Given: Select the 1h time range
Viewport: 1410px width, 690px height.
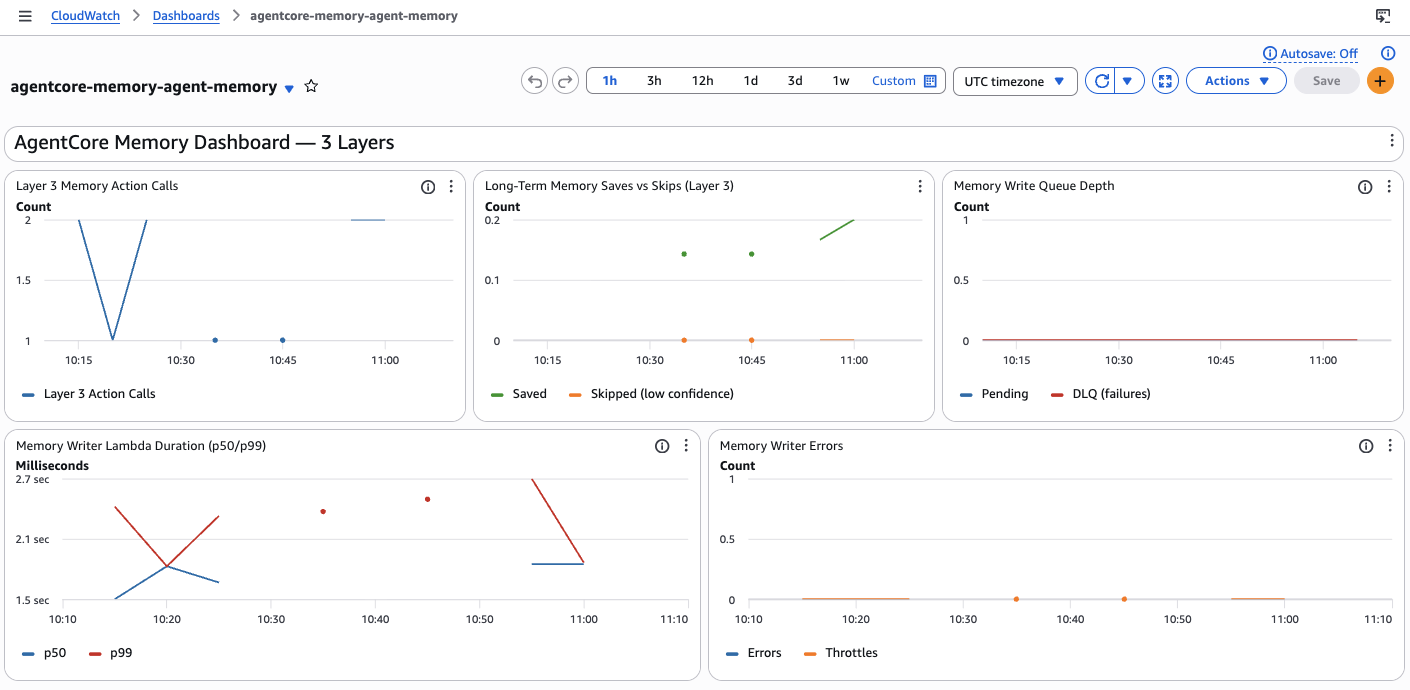Looking at the screenshot, I should pos(609,81).
